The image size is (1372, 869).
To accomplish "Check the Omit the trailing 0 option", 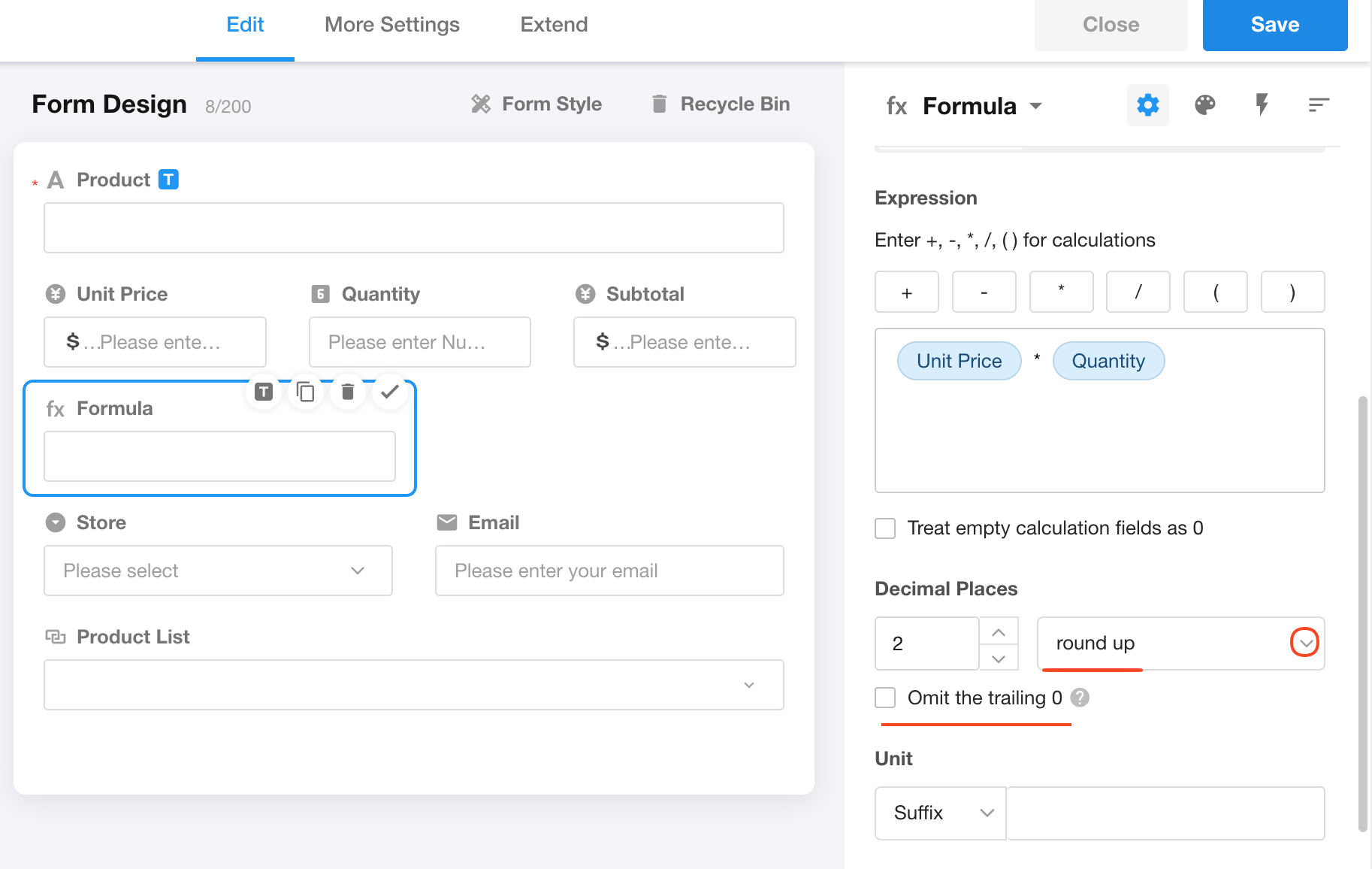I will click(885, 698).
